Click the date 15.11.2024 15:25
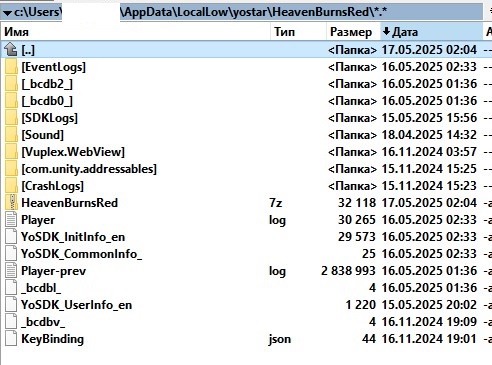This screenshot has width=492, height=365. (429, 169)
